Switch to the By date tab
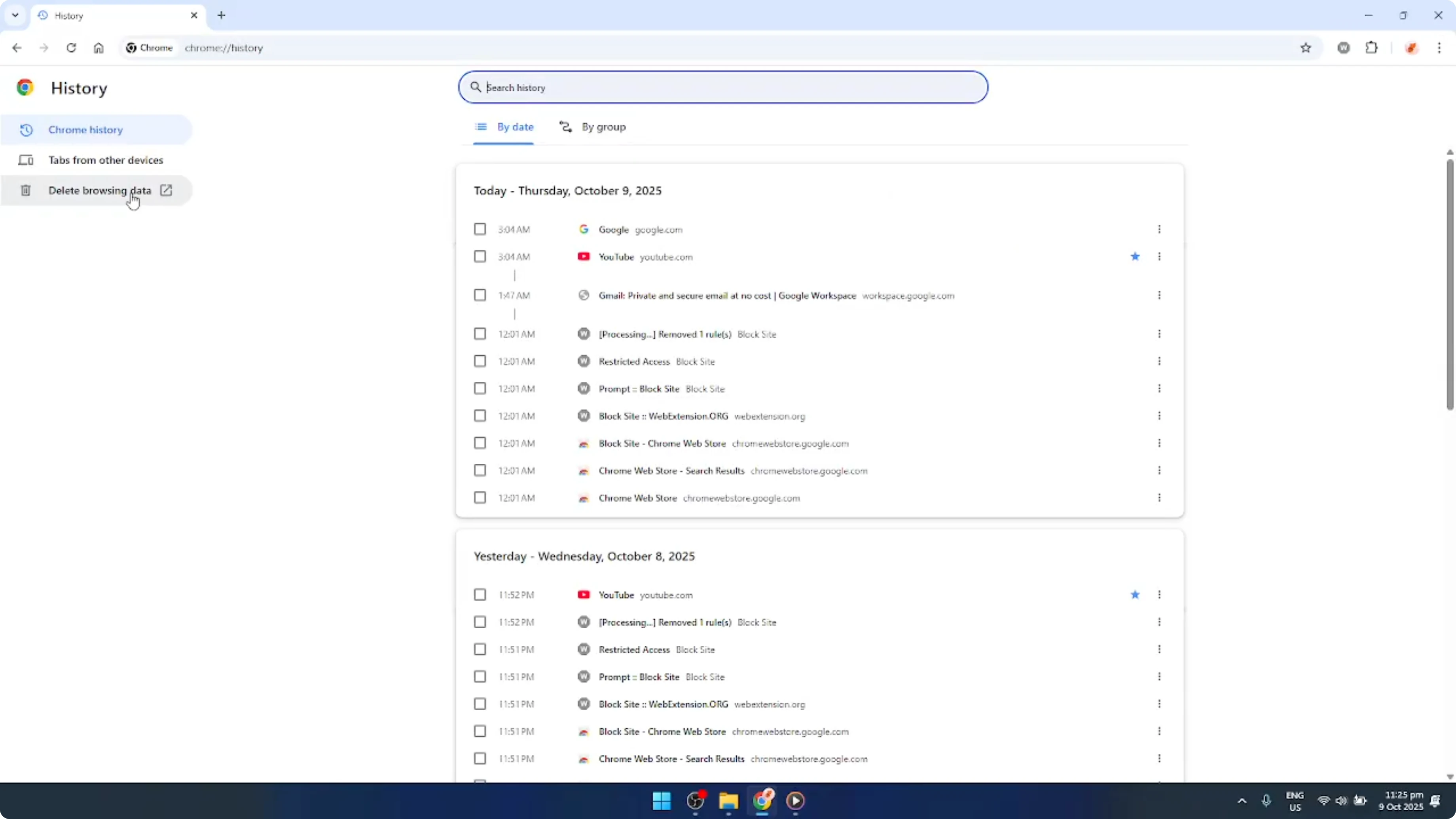 (x=504, y=127)
